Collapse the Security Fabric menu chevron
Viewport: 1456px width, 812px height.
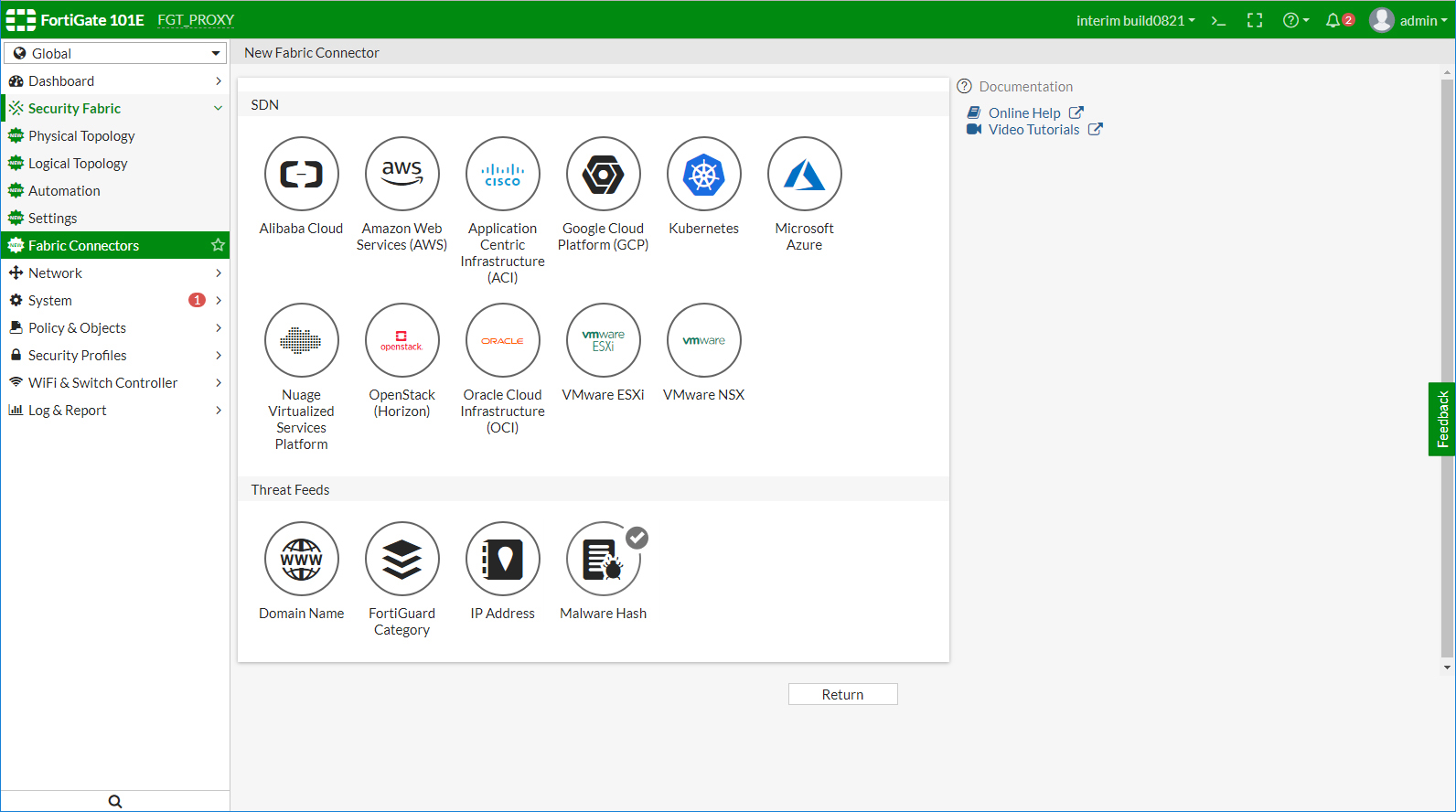[219, 108]
